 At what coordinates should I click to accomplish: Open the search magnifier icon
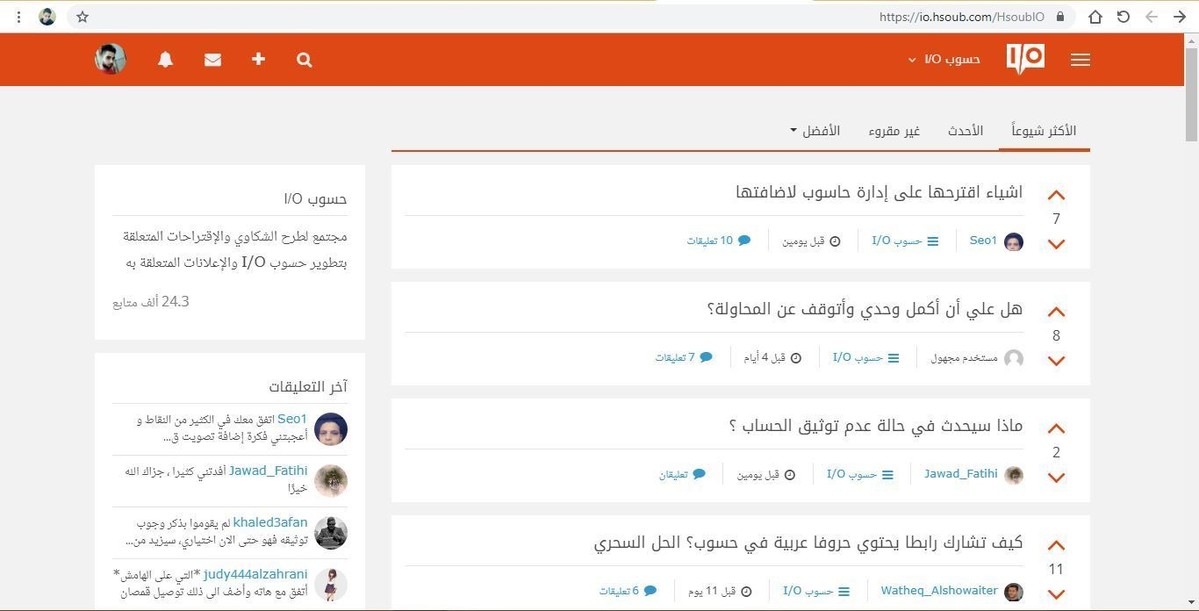pos(304,60)
